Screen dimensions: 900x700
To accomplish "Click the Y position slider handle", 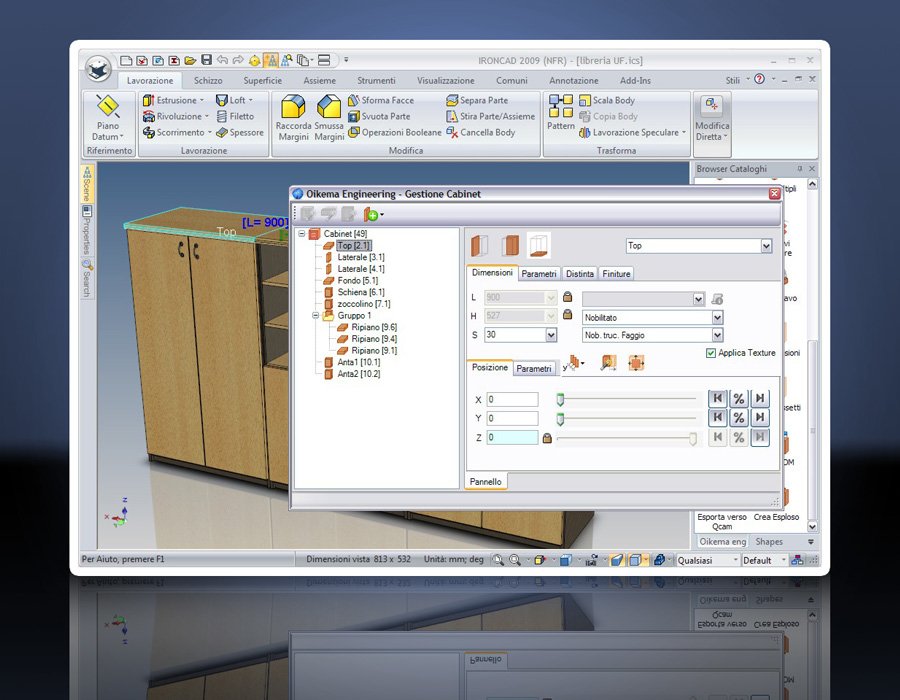I will [x=560, y=419].
